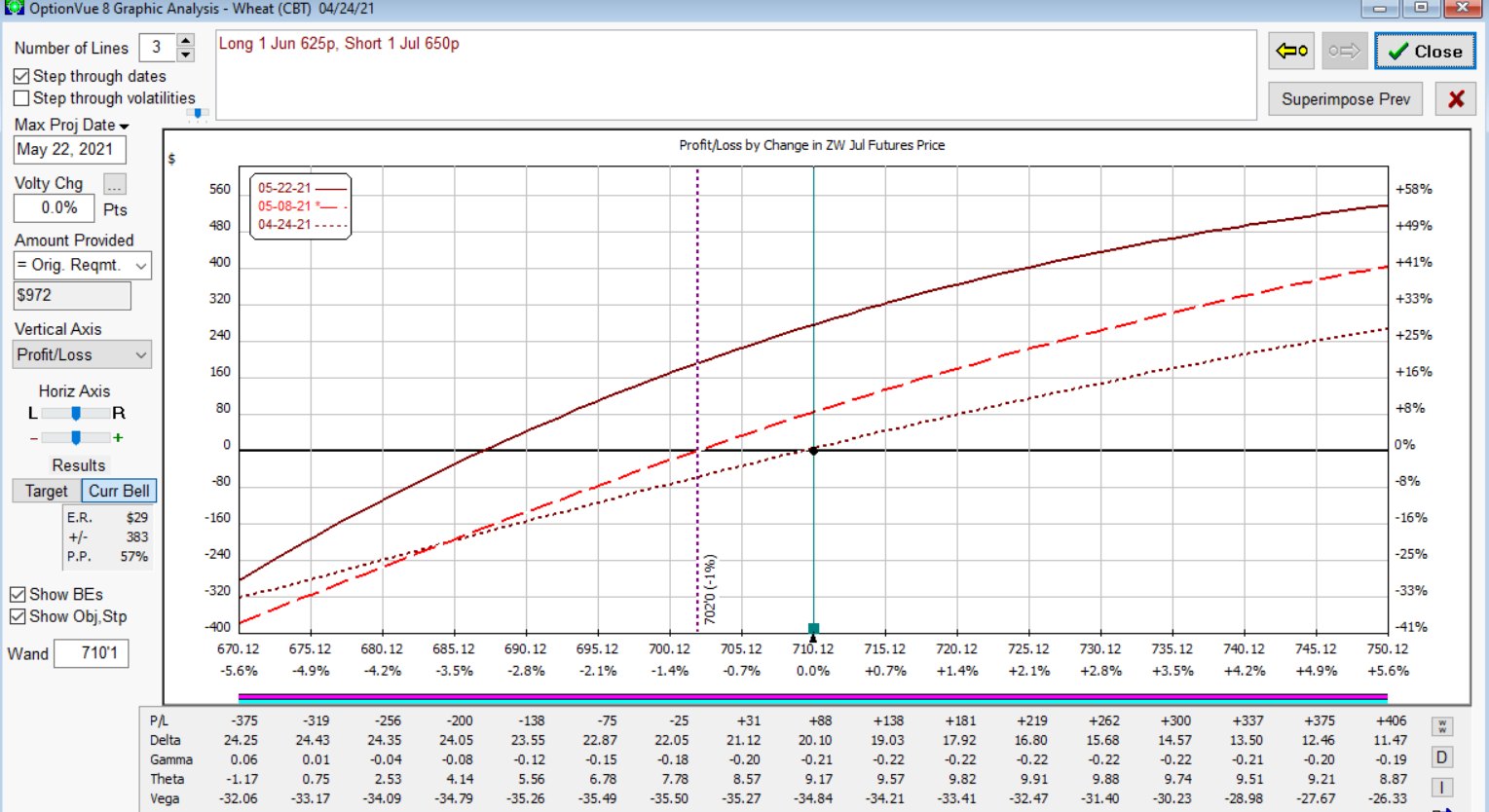Click the 04-24-21 legend entry
The image size is (1489, 812).
tap(302, 224)
